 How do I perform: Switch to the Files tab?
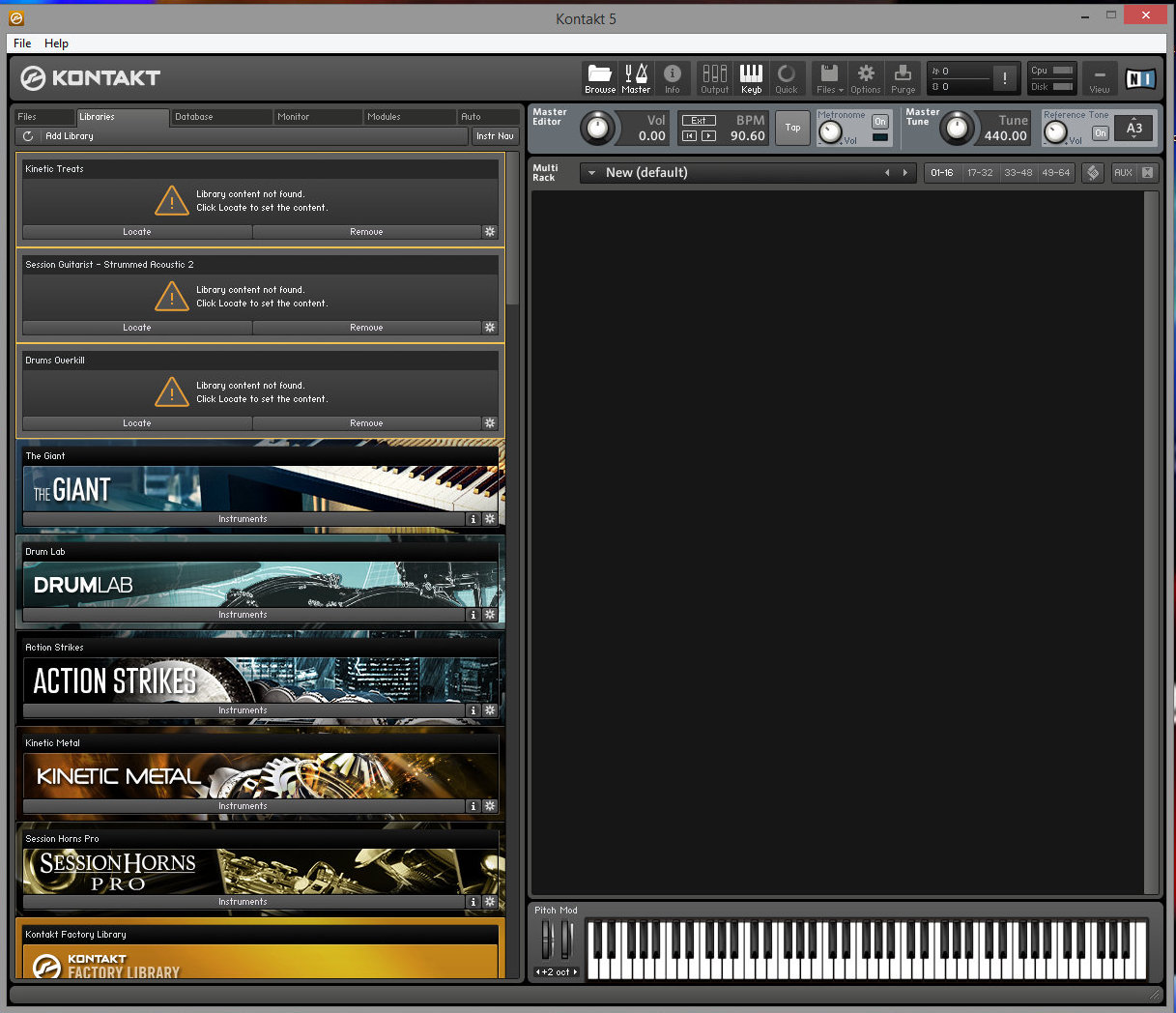point(44,117)
